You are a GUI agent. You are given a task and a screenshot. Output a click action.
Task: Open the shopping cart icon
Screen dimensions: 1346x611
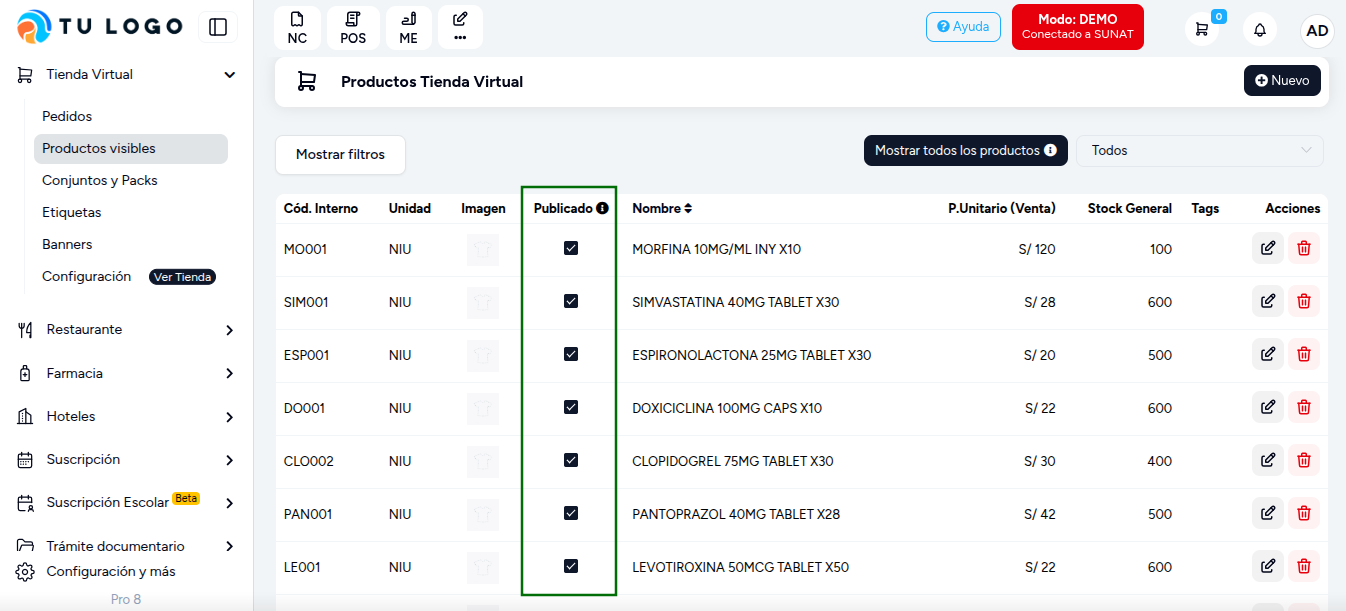coord(1202,29)
